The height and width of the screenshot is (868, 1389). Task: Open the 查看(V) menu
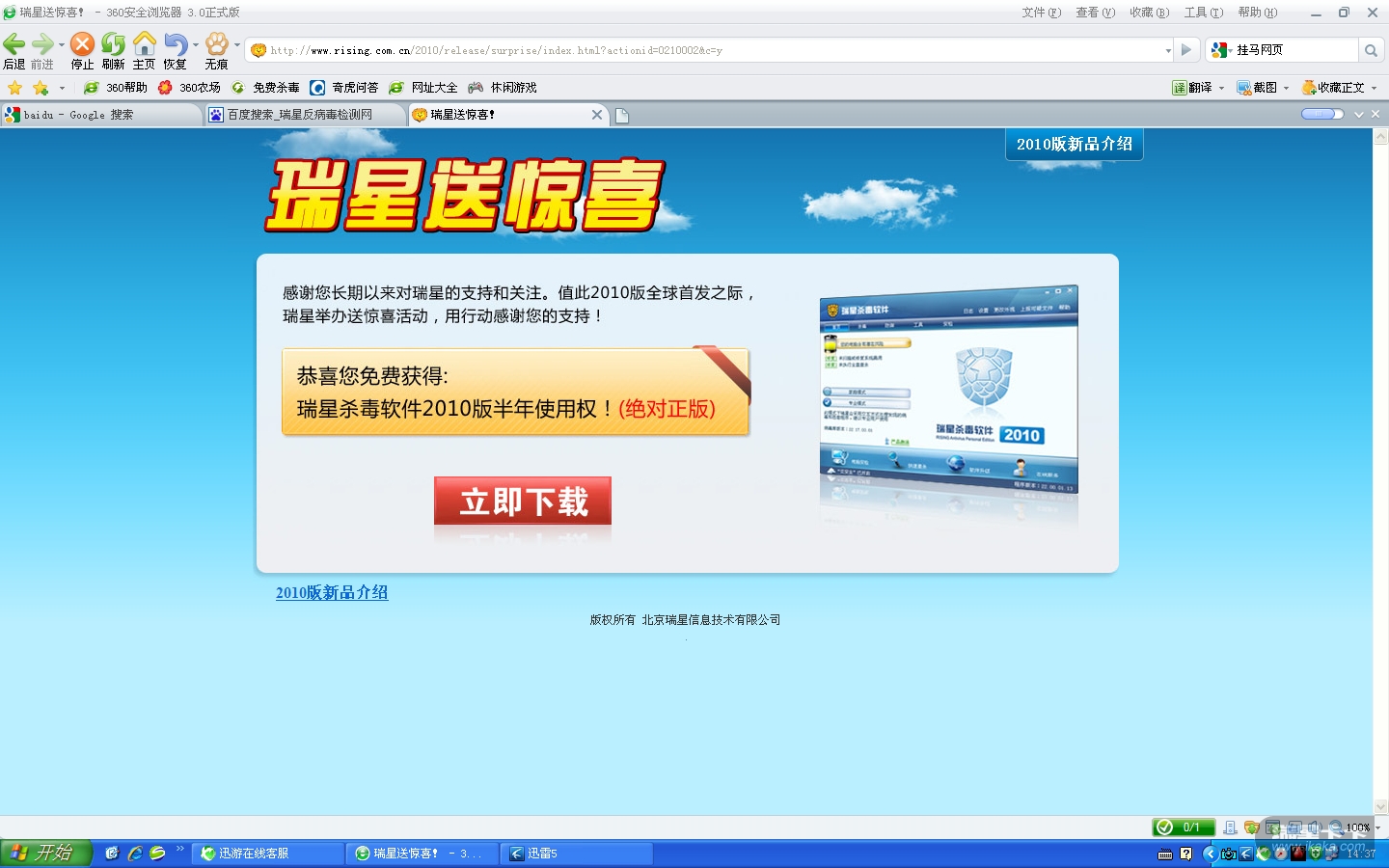tap(1095, 13)
